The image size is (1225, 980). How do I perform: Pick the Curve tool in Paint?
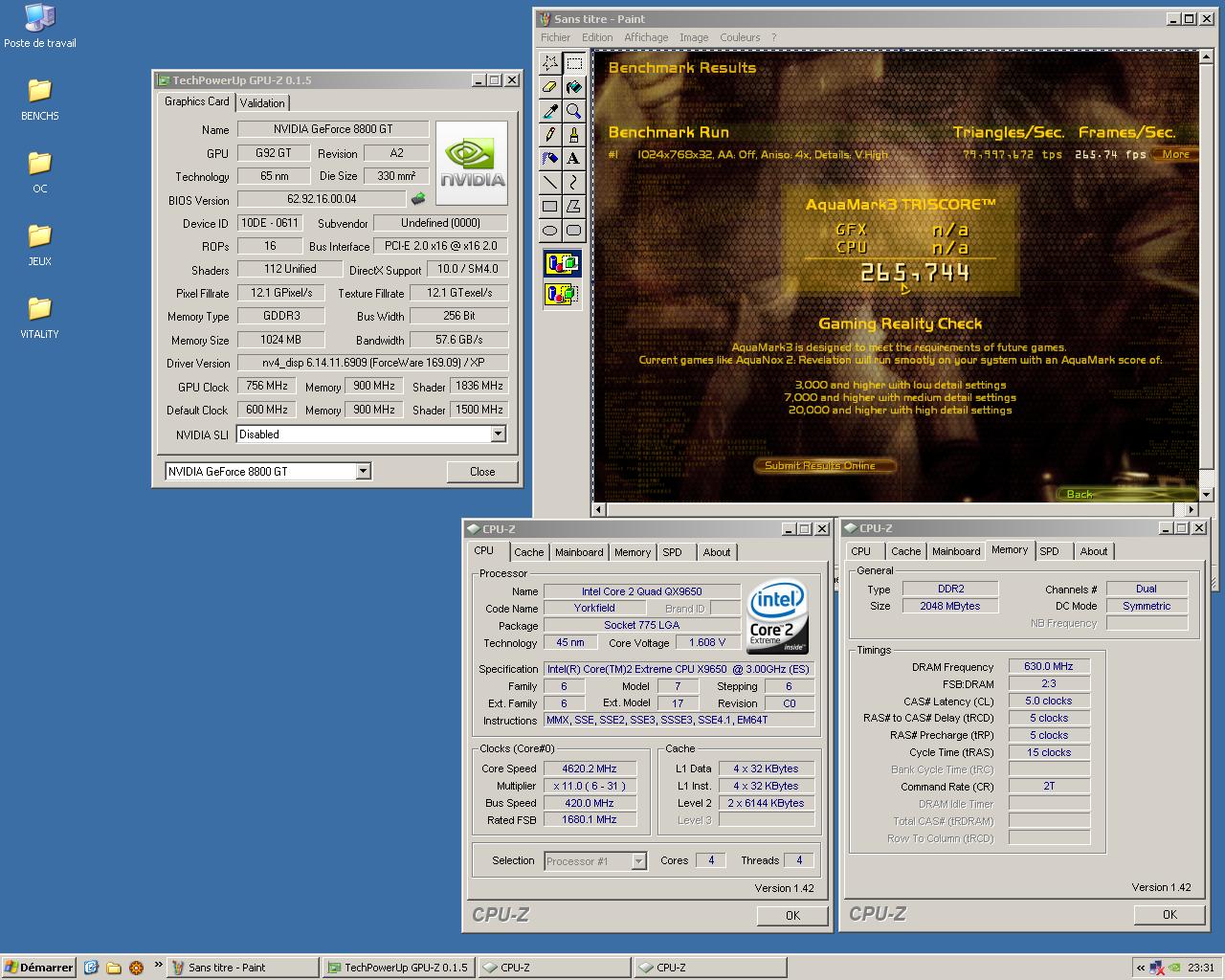[x=574, y=182]
